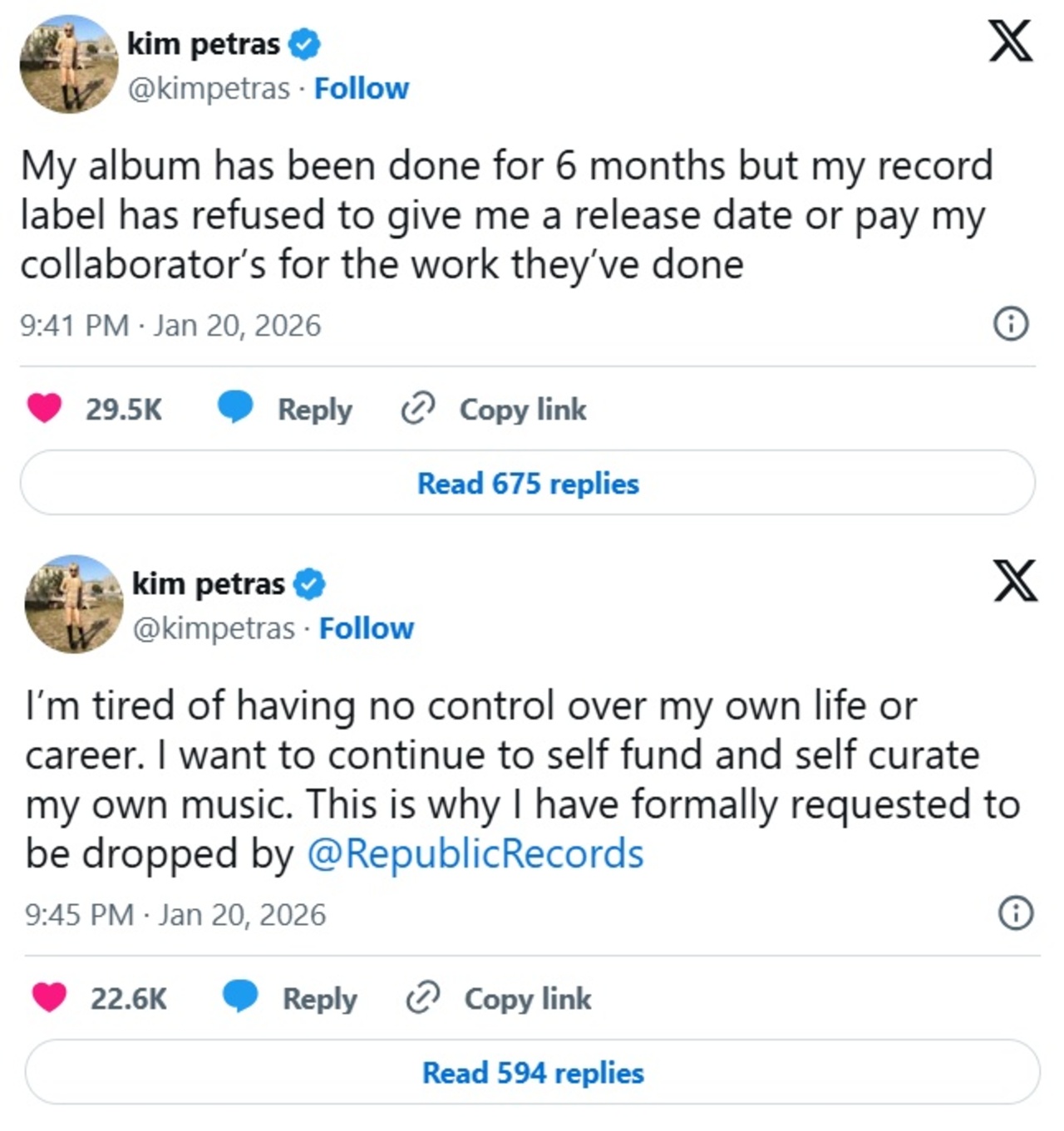
Task: Click chain link icon on second tweet
Action: (422, 997)
